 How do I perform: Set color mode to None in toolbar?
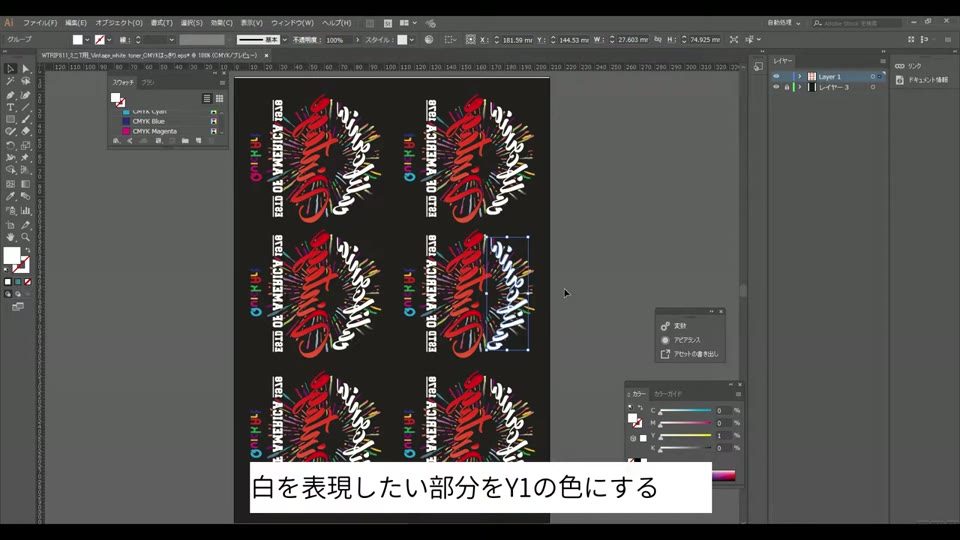pos(28,282)
